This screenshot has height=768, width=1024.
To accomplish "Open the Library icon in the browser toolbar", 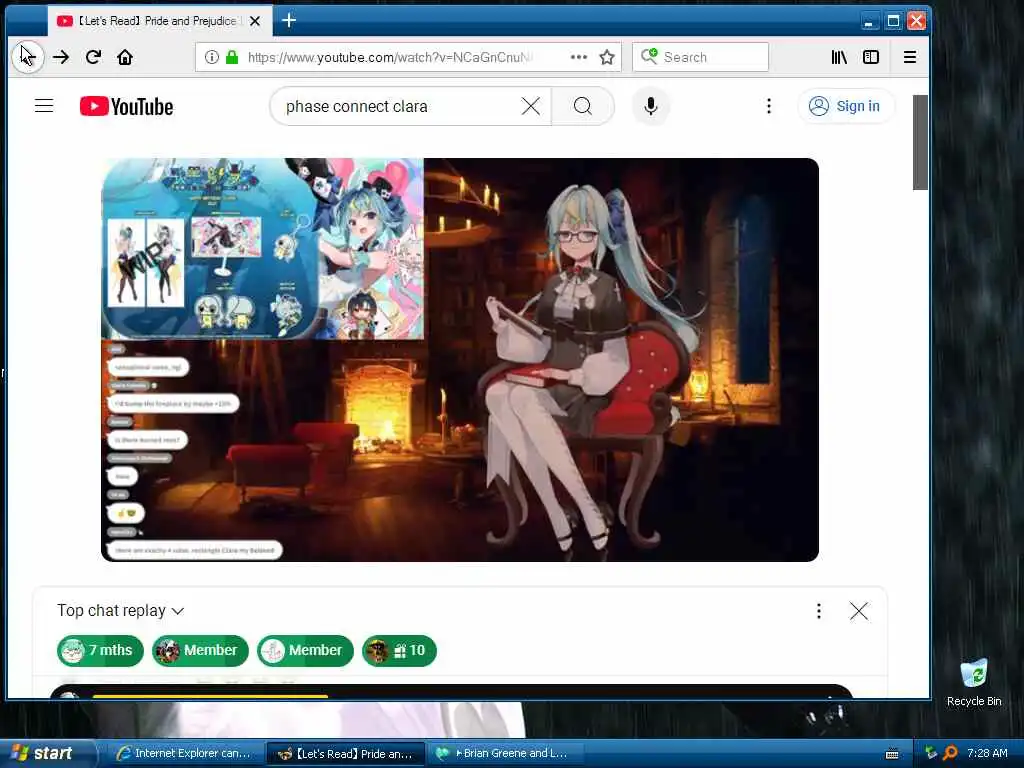I will [839, 57].
